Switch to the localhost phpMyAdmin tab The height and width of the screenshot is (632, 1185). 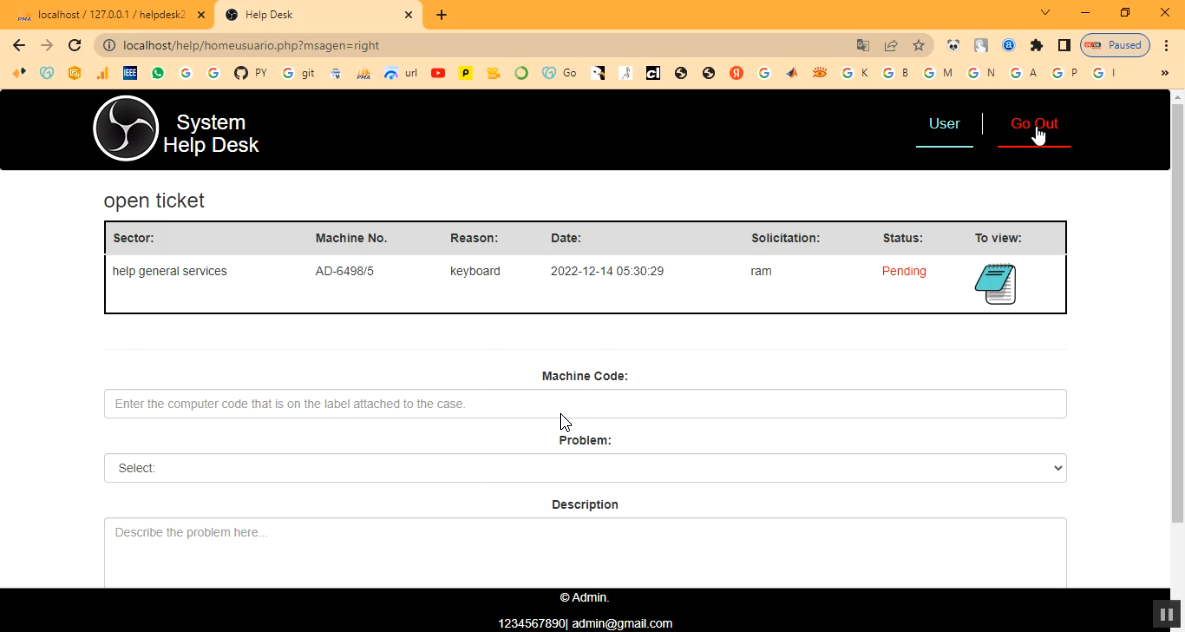(110, 14)
